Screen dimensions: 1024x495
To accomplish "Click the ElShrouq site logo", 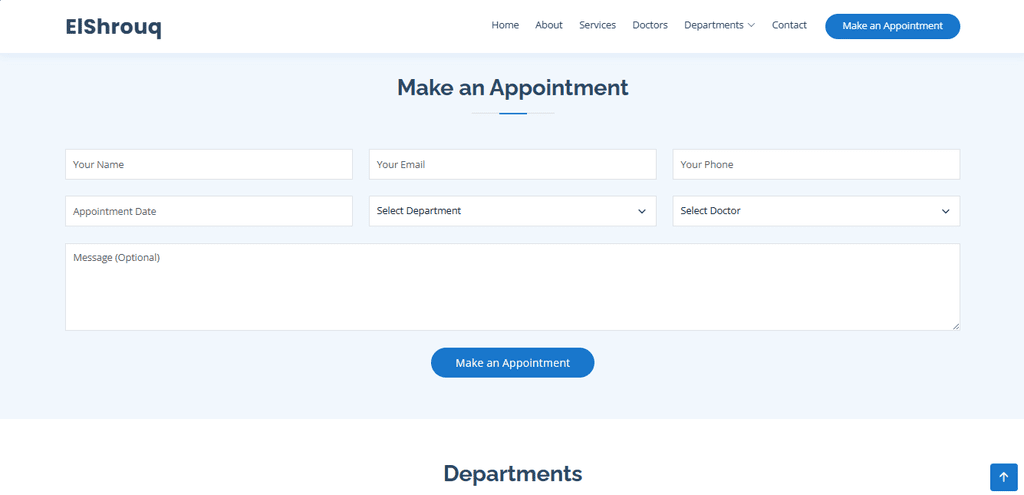I will click(x=113, y=27).
